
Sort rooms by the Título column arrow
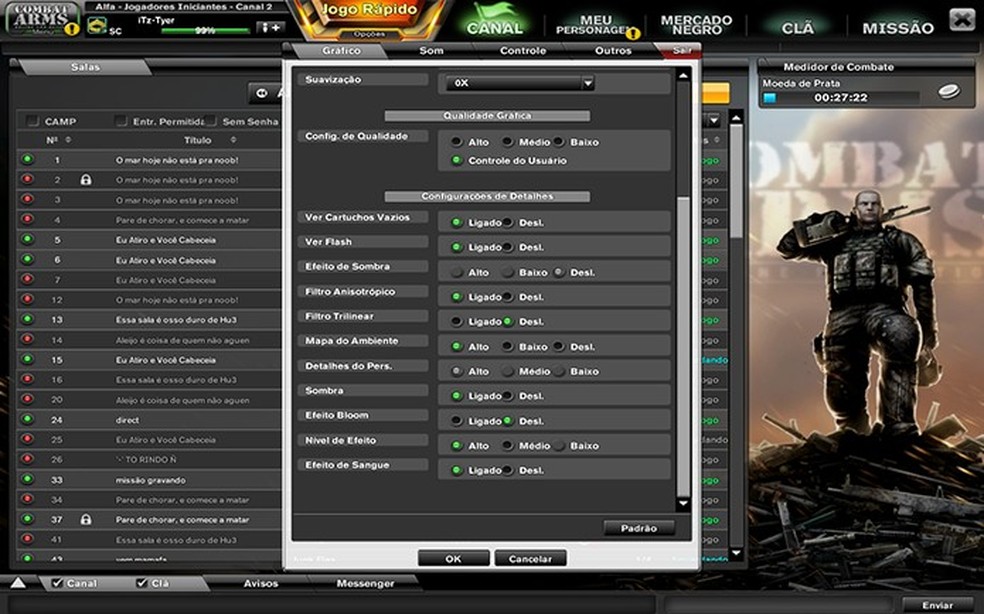pyautogui.click(x=233, y=140)
